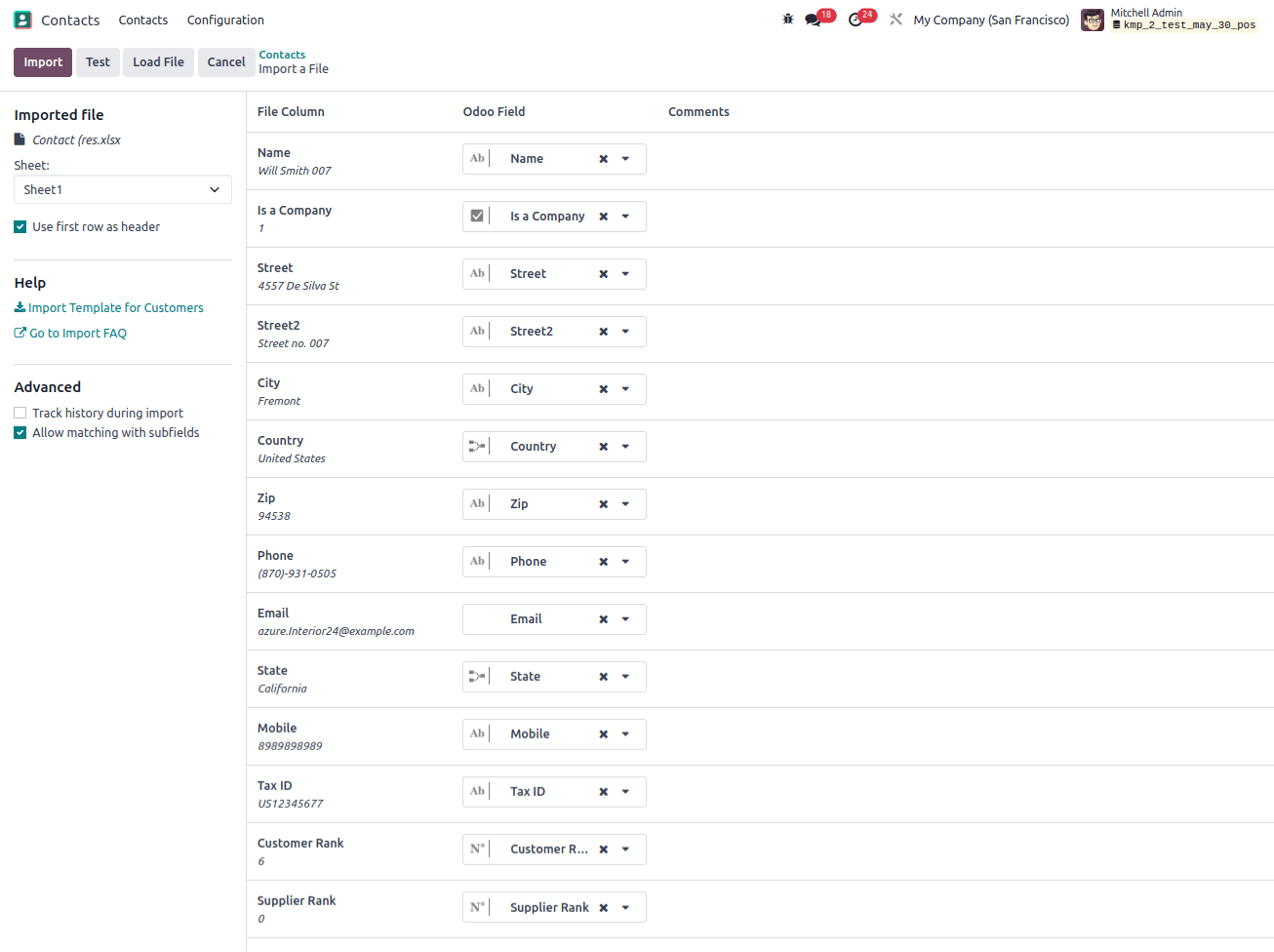Remove the Tax ID field mapping

point(604,792)
